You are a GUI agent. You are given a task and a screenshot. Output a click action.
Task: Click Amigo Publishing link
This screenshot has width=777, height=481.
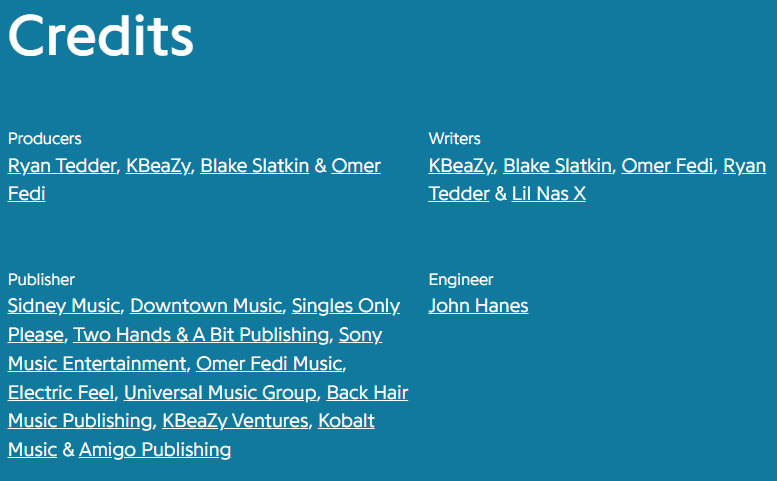[x=155, y=450]
